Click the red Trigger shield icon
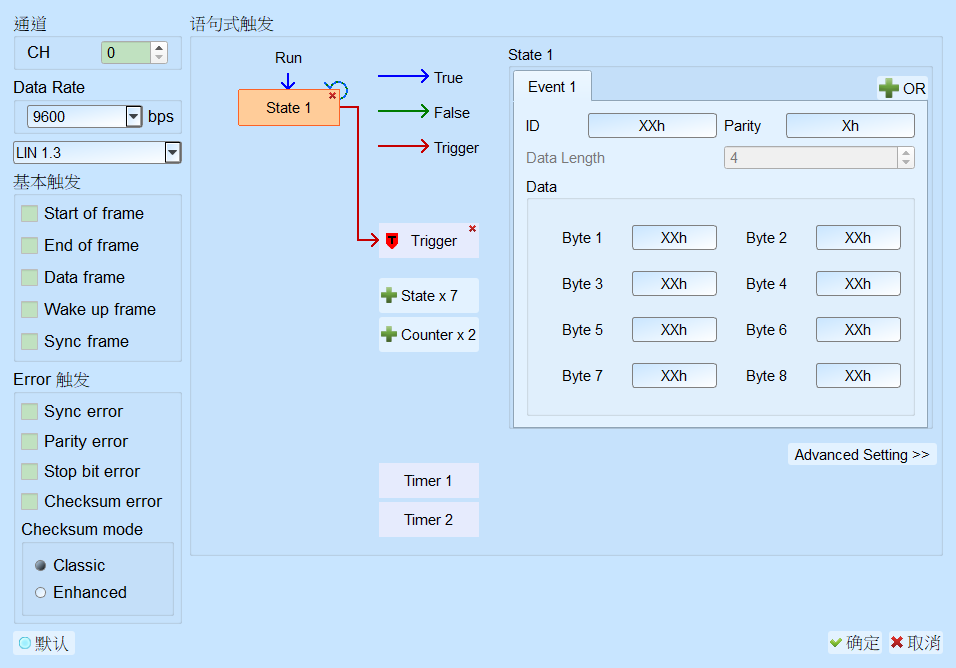 (x=392, y=241)
